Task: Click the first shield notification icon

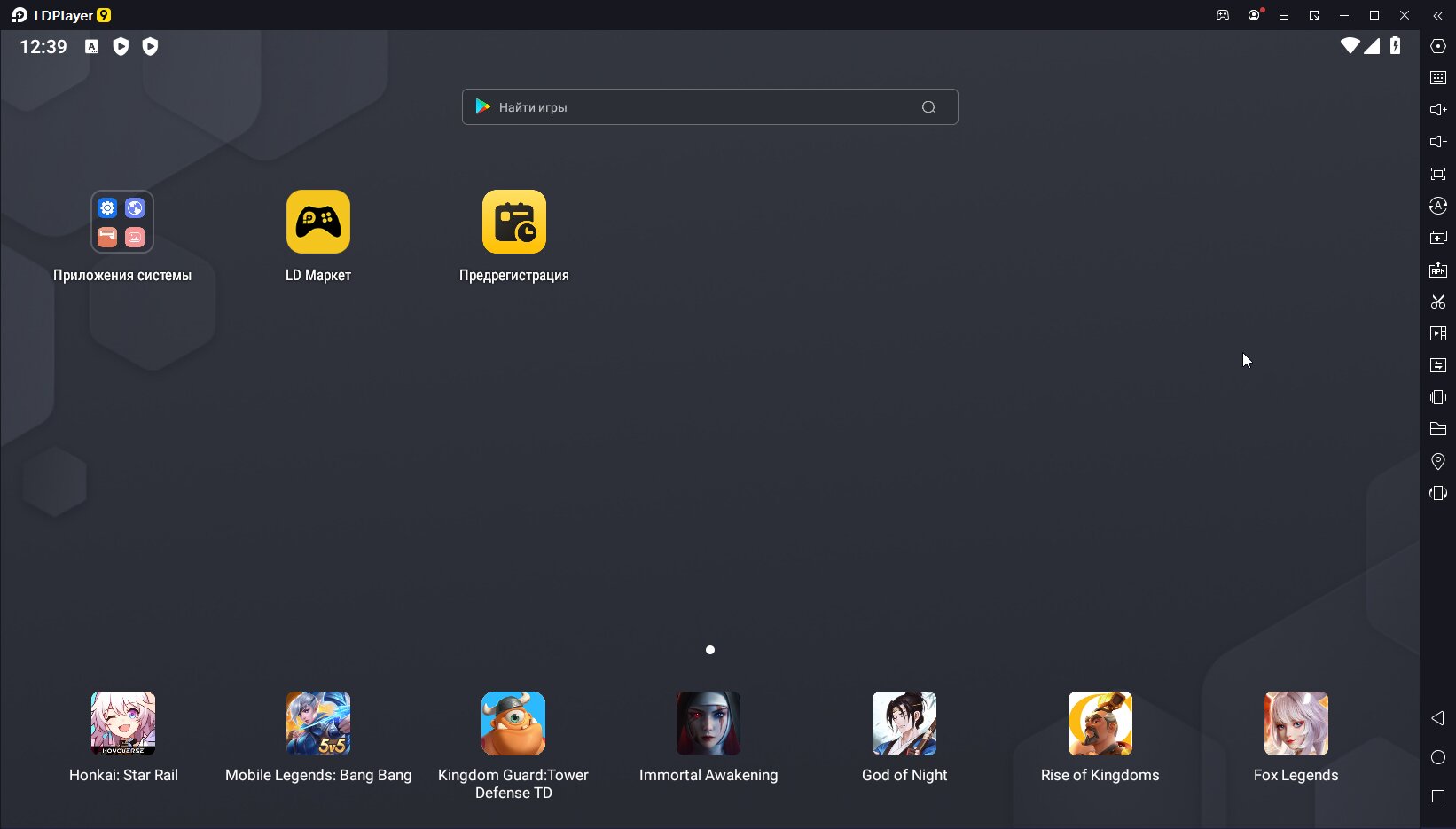Action: 121,47
